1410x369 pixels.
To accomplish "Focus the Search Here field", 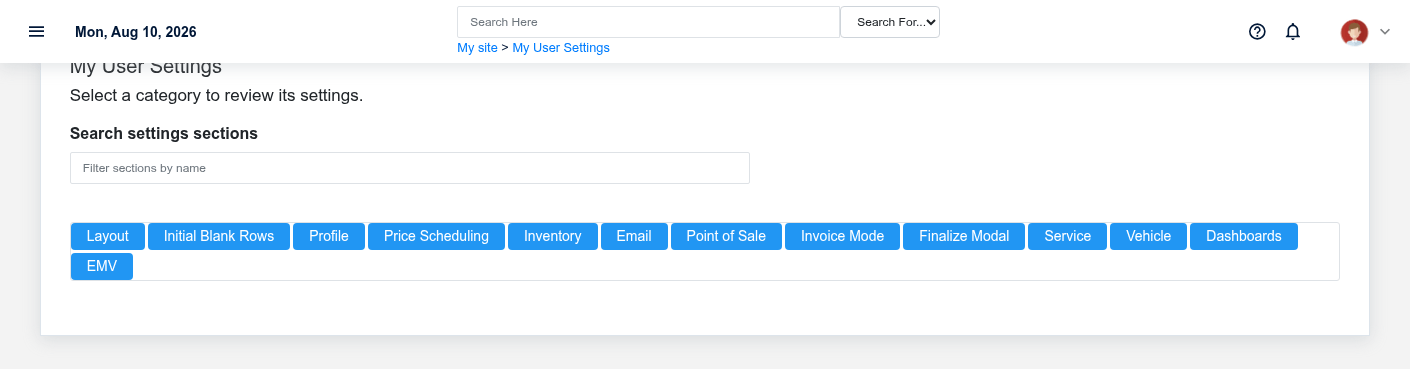I will [x=648, y=22].
